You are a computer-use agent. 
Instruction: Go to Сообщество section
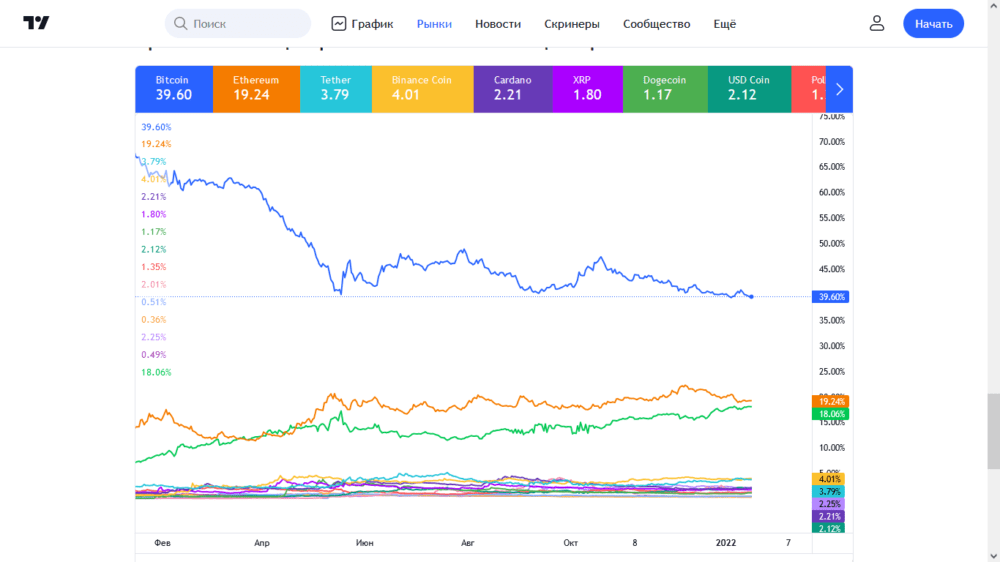pos(656,23)
